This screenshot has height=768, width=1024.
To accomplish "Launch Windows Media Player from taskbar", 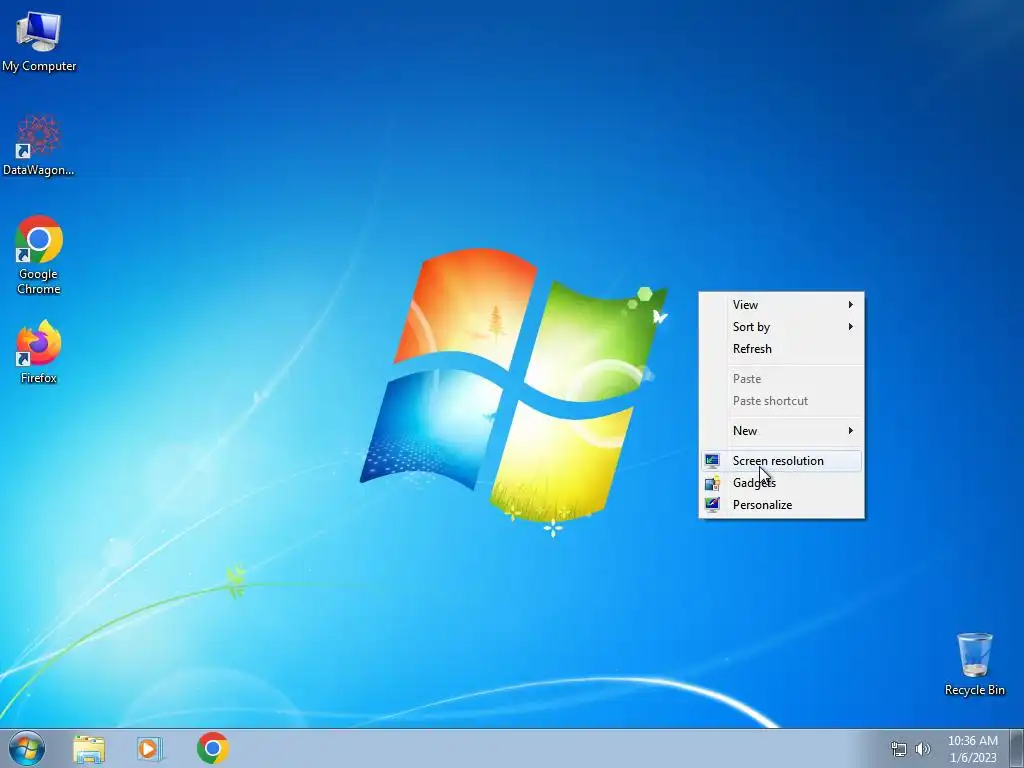I will (150, 748).
